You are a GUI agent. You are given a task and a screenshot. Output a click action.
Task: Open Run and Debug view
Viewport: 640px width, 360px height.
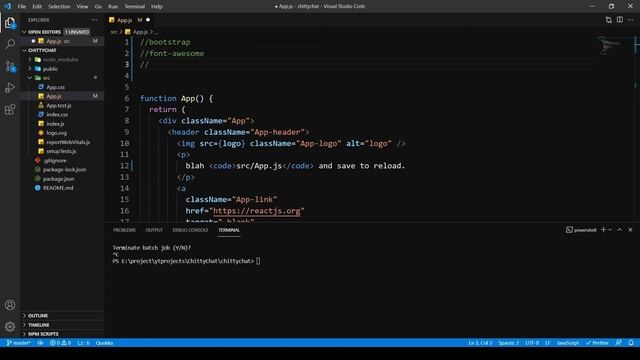point(10,87)
